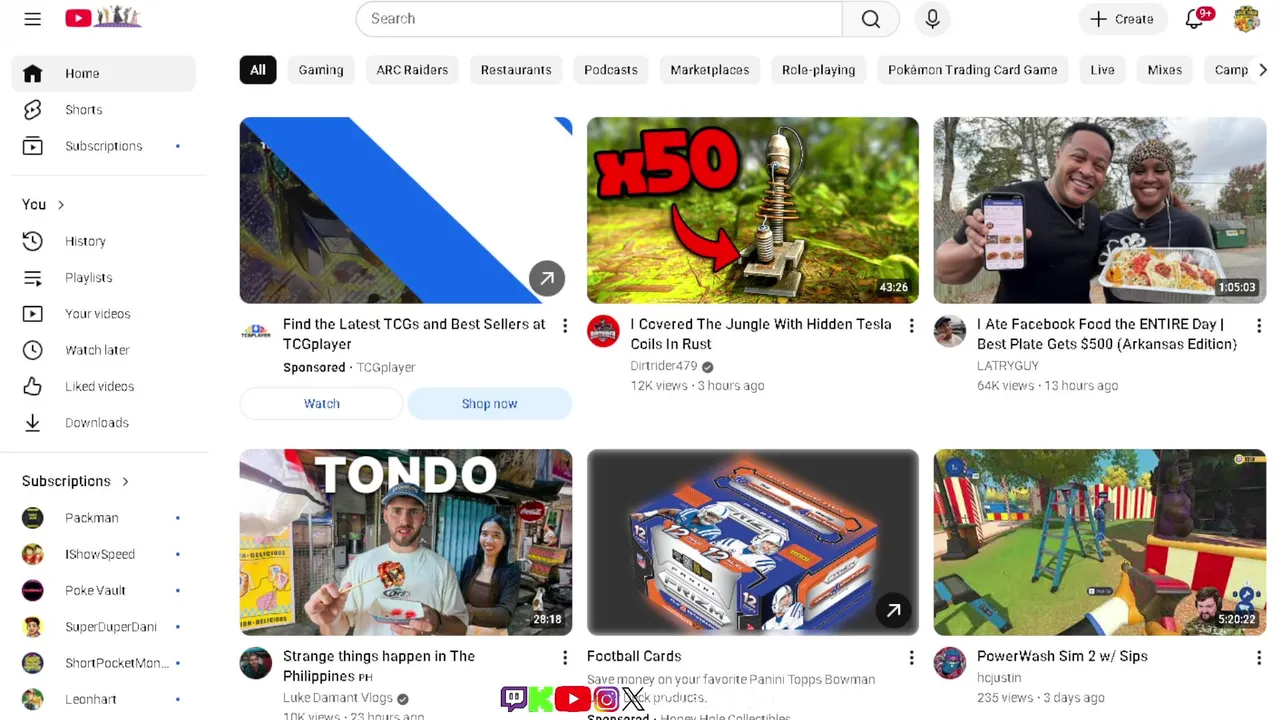The width and height of the screenshot is (1280, 720).
Task: Click Dirtrider479 channel avatar
Action: 603,331
